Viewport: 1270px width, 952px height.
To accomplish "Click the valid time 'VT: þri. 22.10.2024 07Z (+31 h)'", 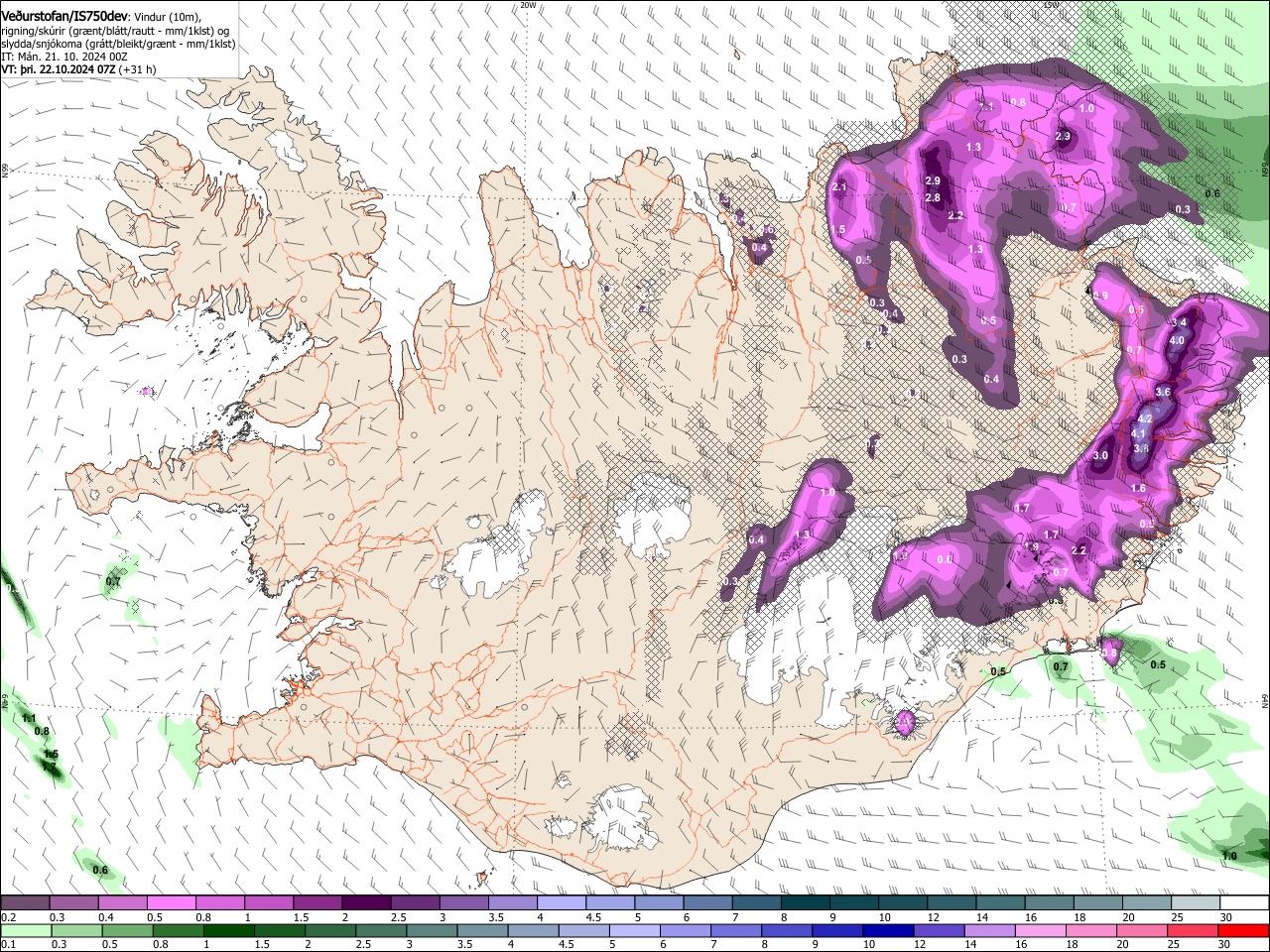I will pos(78,70).
